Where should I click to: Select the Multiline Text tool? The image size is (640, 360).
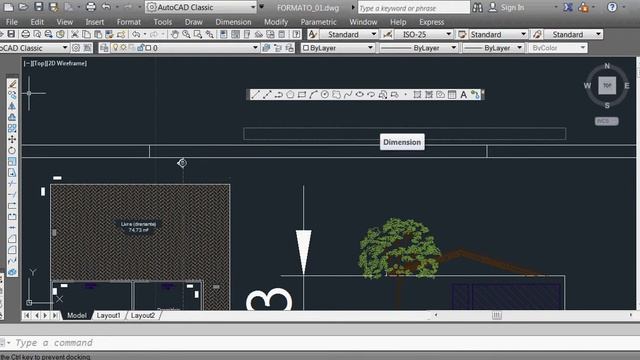(x=463, y=95)
